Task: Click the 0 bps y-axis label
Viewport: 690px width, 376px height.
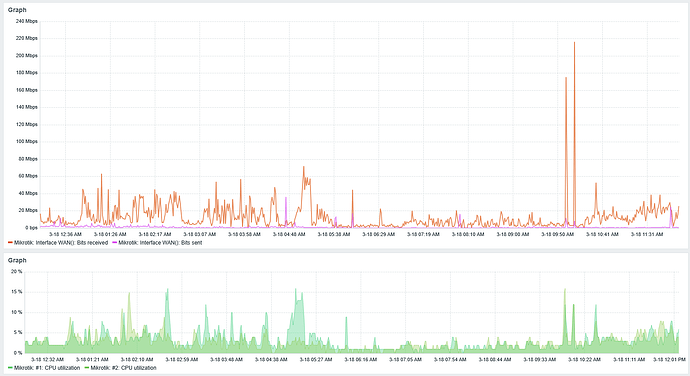Action: click(x=31, y=228)
